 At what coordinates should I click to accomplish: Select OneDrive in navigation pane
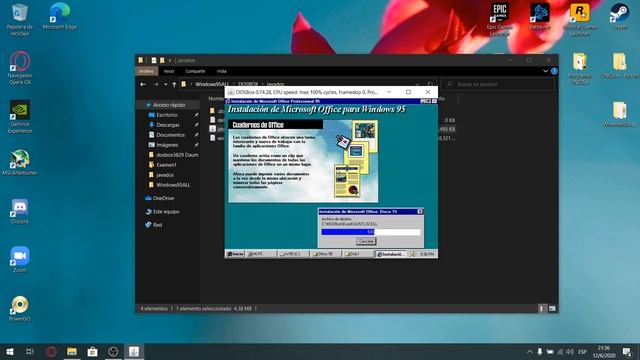pos(163,198)
